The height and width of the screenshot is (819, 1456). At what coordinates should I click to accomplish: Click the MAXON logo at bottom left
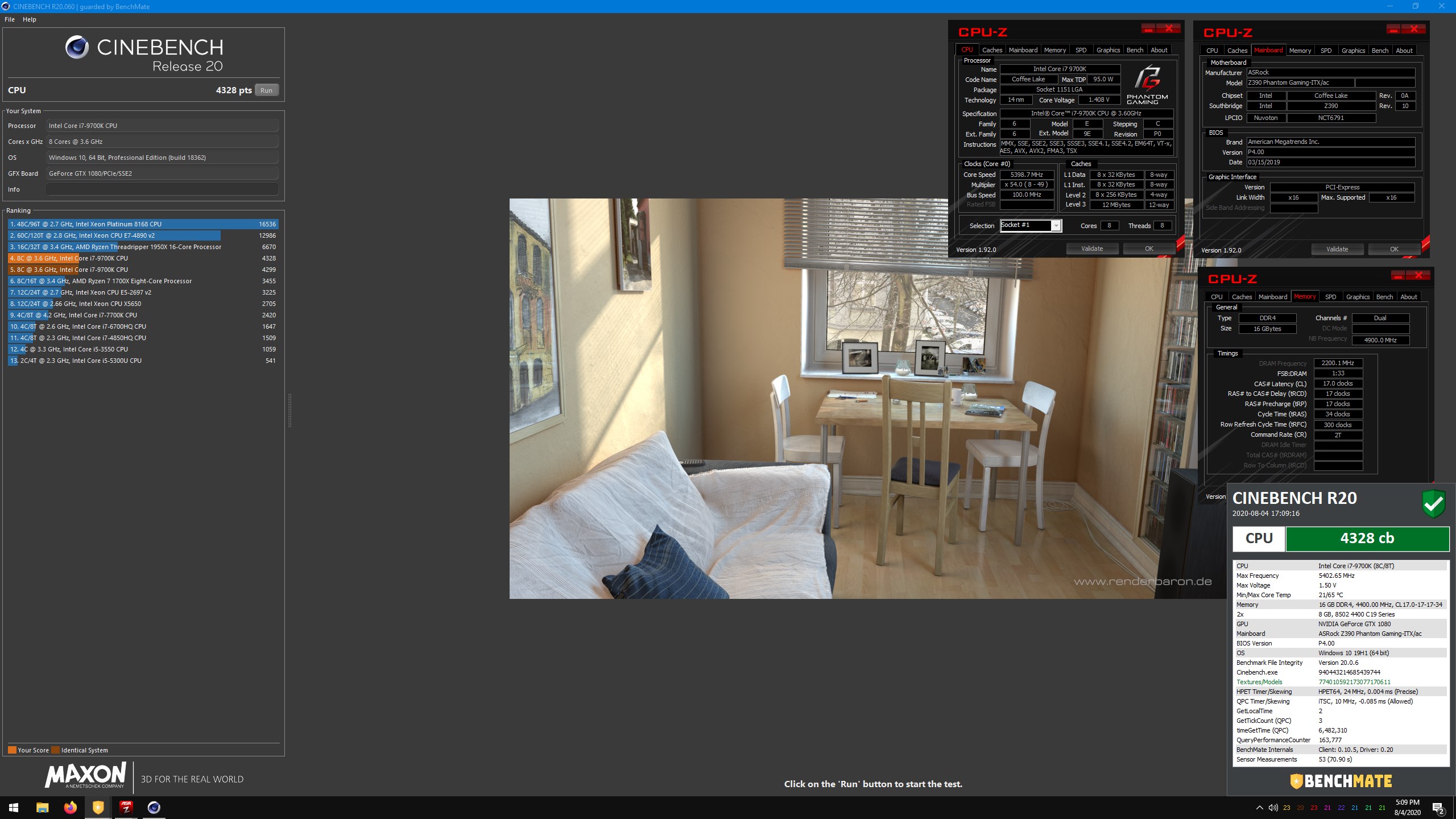pyautogui.click(x=85, y=776)
